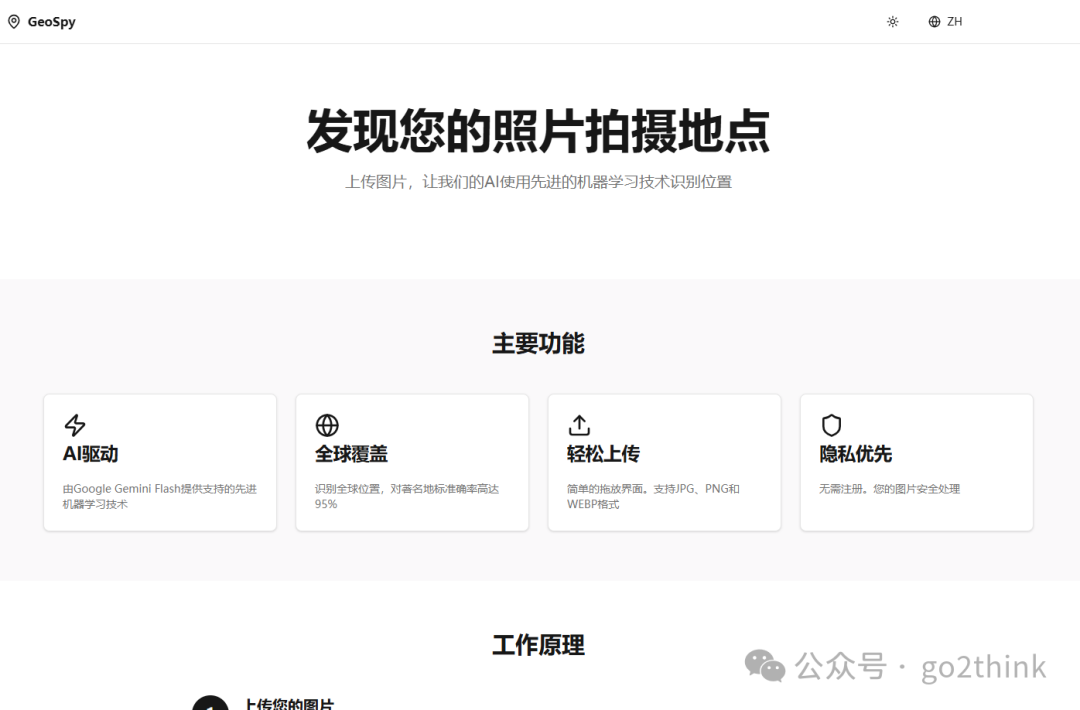Click the GeoSpy location pin logo
Viewport: 1080px width, 710px height.
(14, 21)
